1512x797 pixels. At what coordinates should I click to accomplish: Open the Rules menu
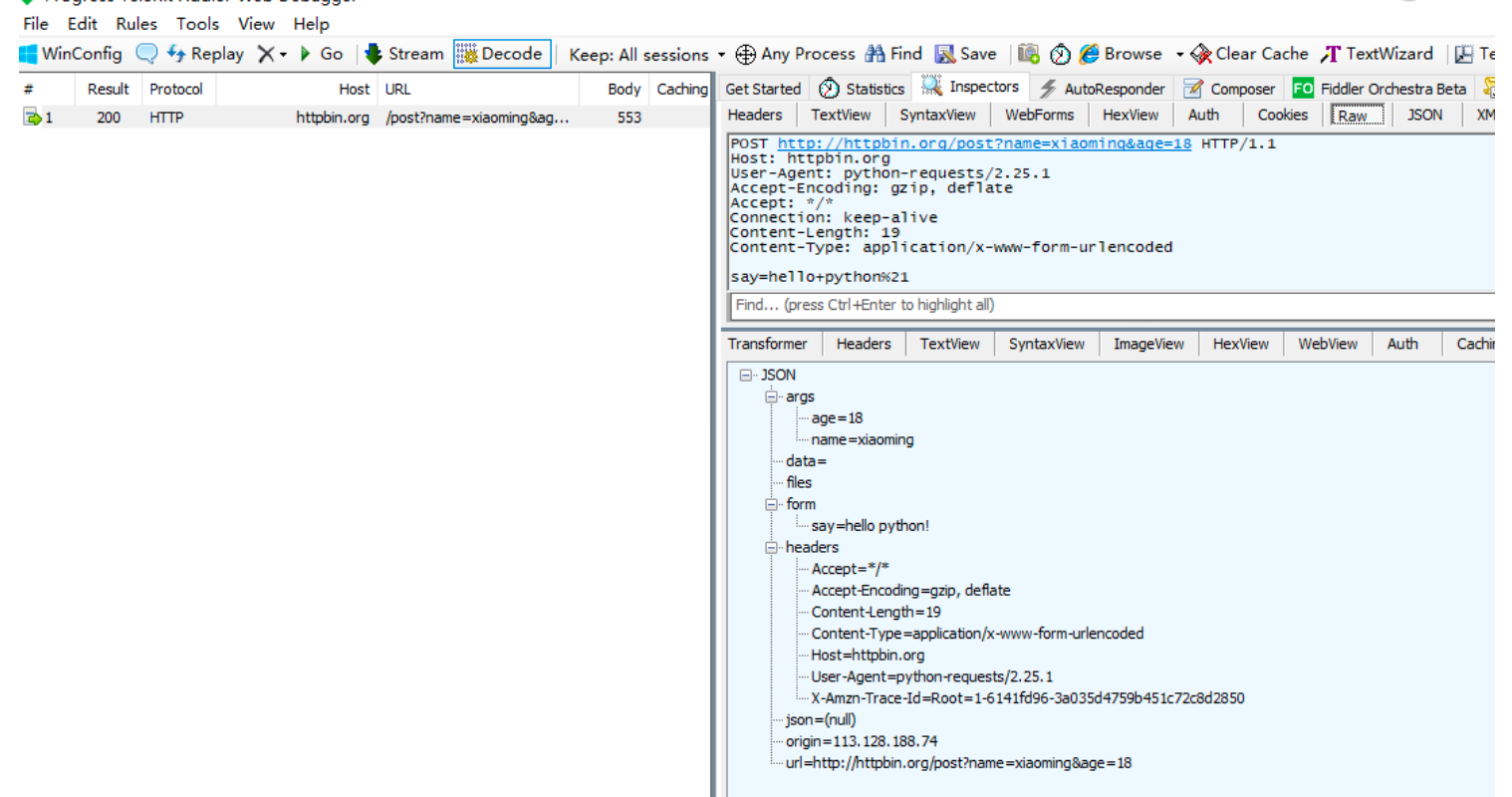click(136, 23)
